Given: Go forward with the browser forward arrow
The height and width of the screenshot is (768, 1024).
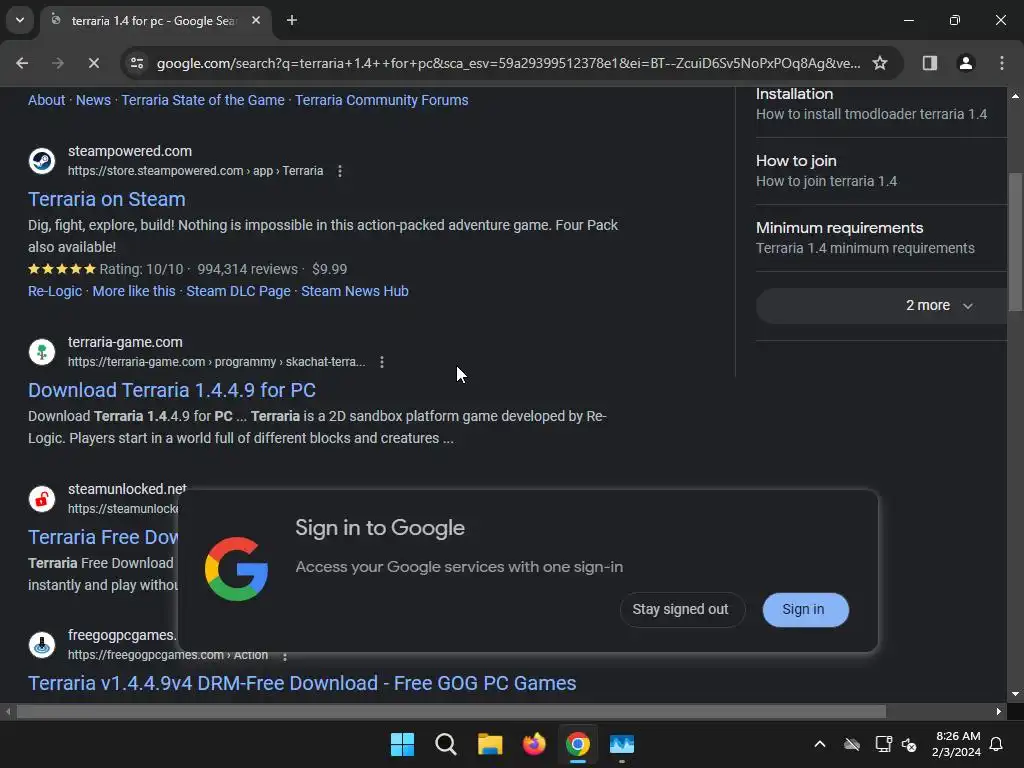Looking at the screenshot, I should tap(58, 63).
